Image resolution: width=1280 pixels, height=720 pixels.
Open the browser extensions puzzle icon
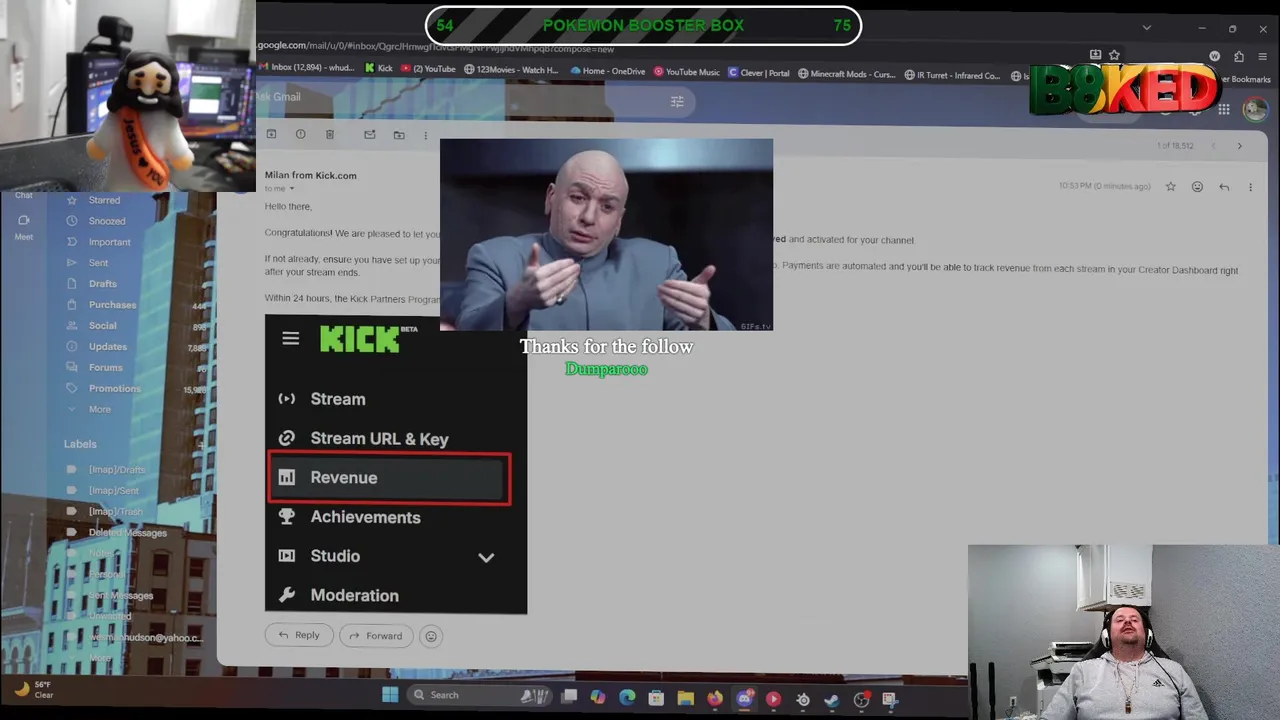coord(1239,57)
